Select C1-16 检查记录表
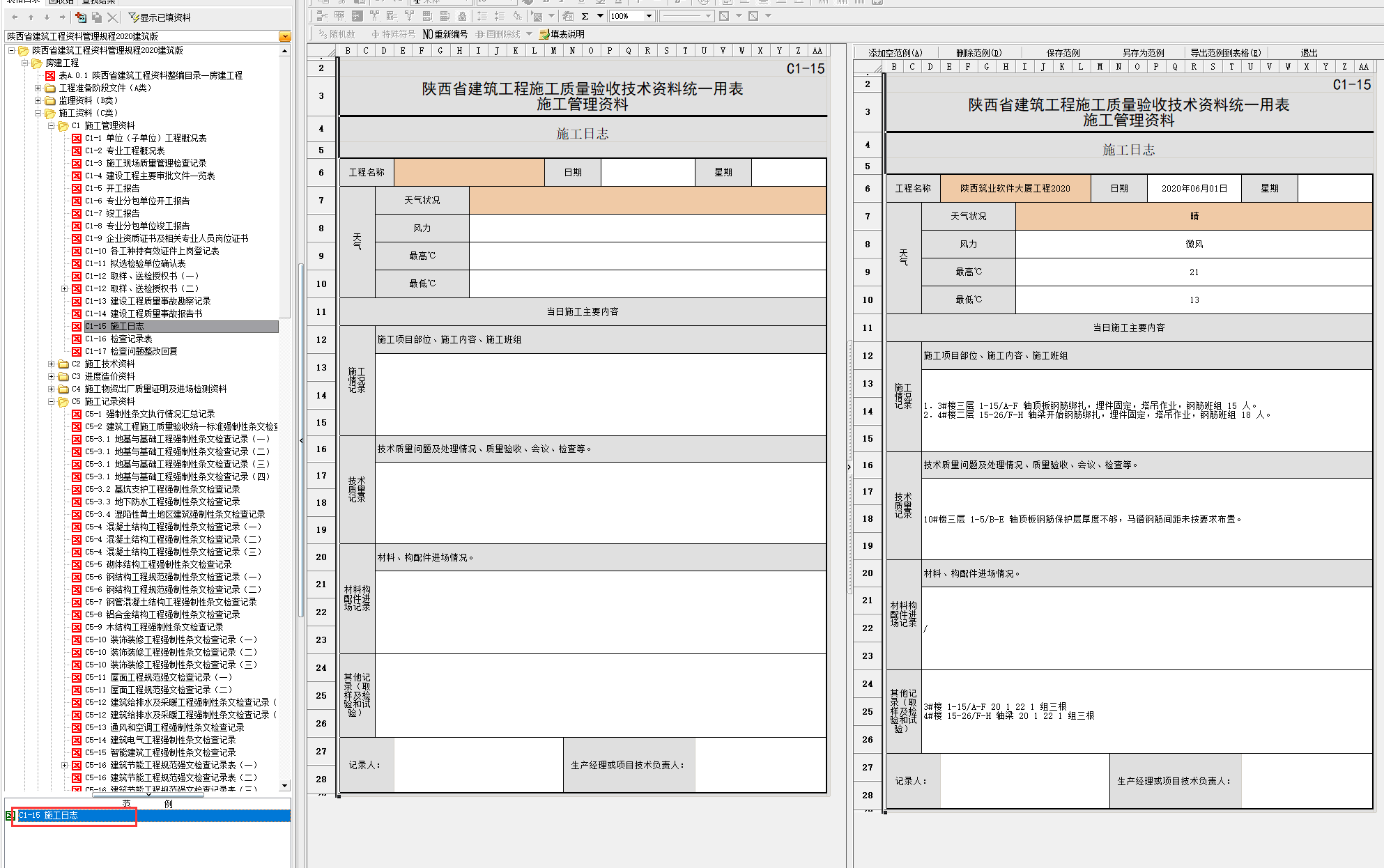 (x=118, y=339)
